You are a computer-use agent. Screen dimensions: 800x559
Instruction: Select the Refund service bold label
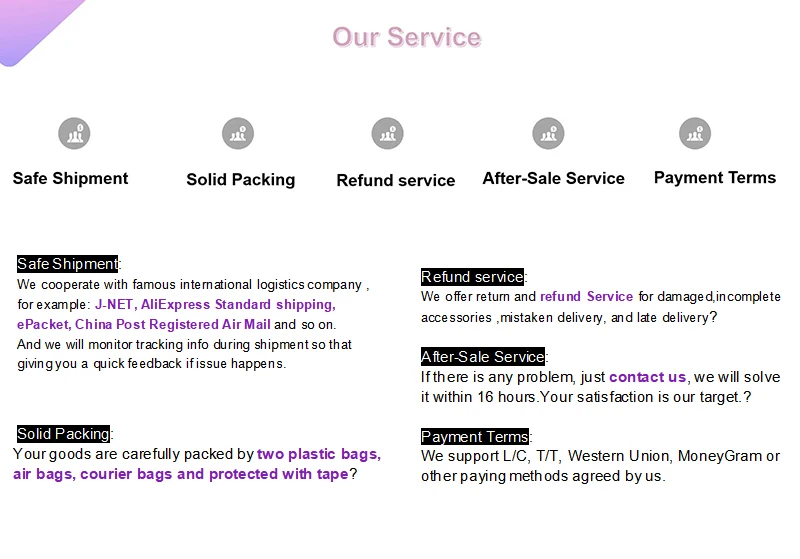(x=396, y=180)
